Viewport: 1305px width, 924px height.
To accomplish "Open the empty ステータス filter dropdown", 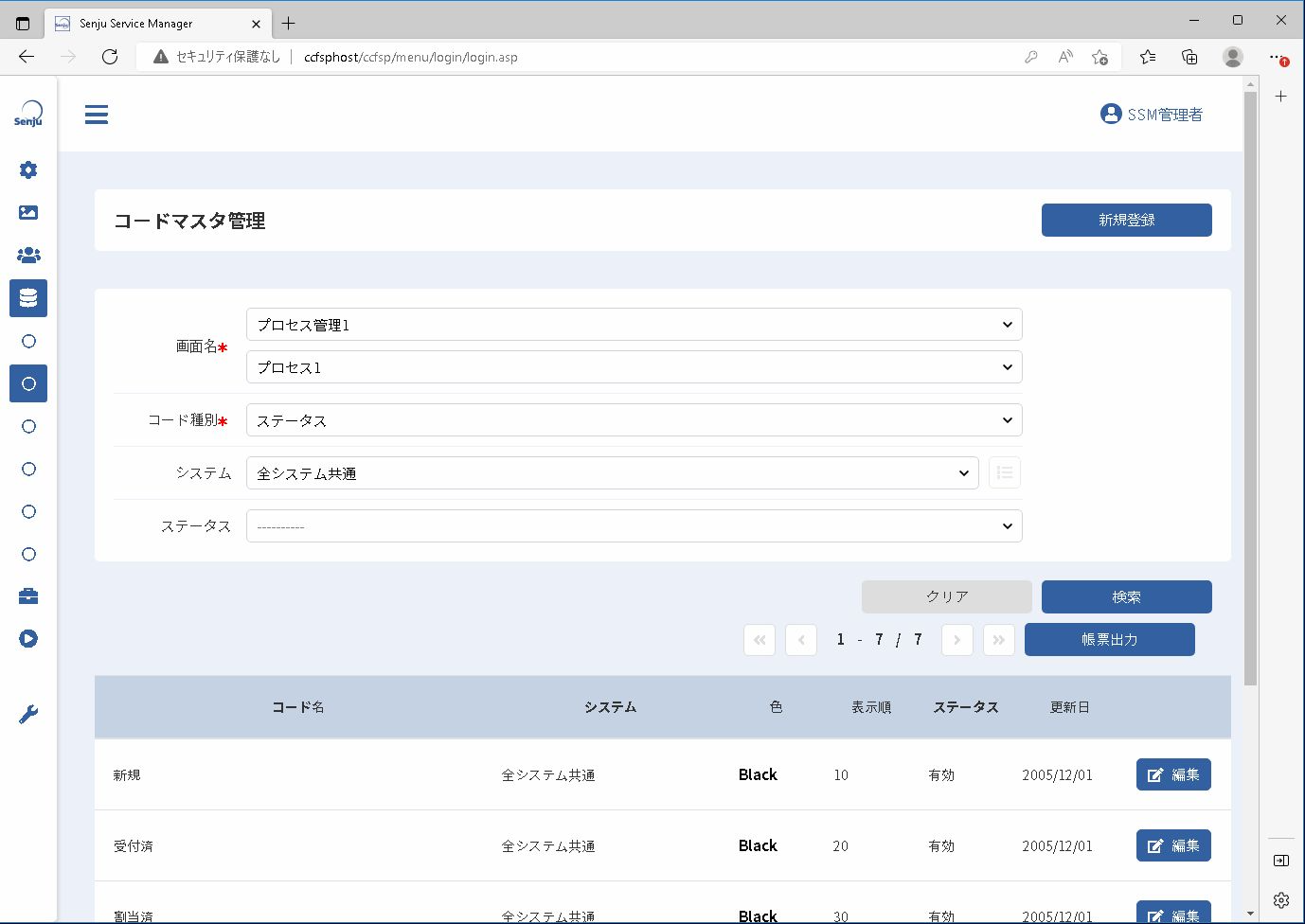I will click(x=635, y=526).
